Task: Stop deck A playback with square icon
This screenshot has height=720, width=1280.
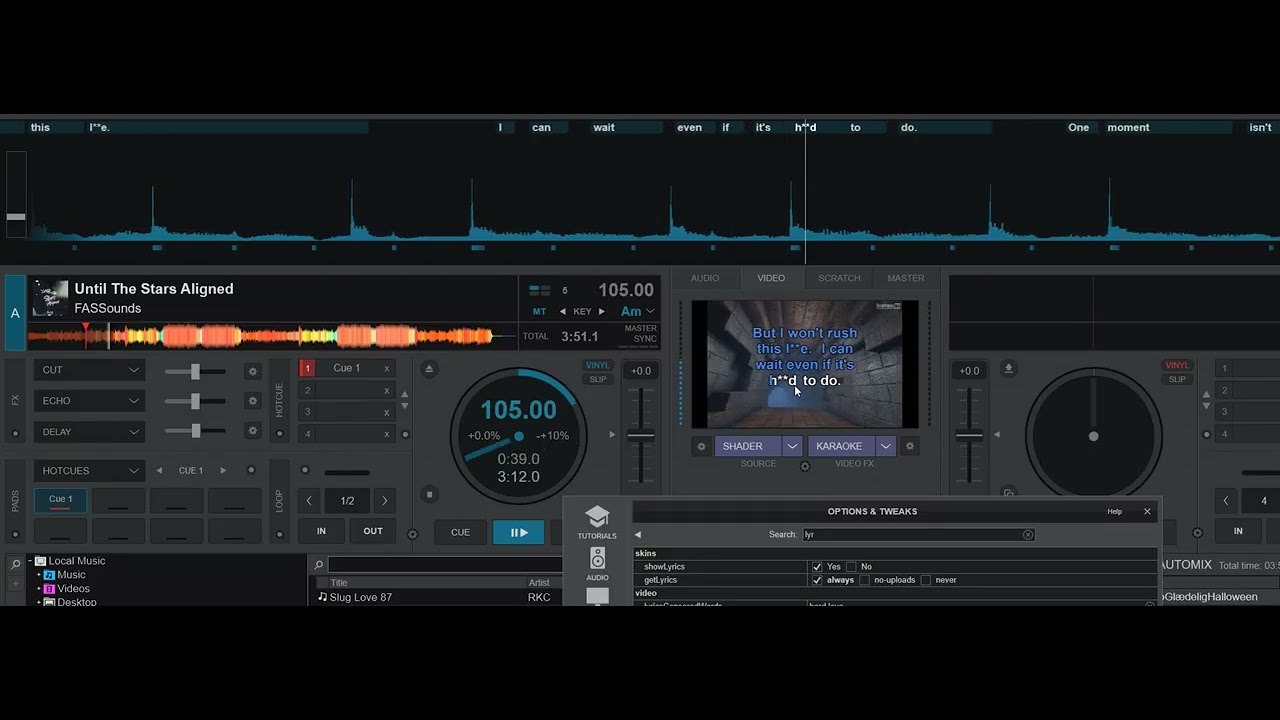Action: pos(429,494)
